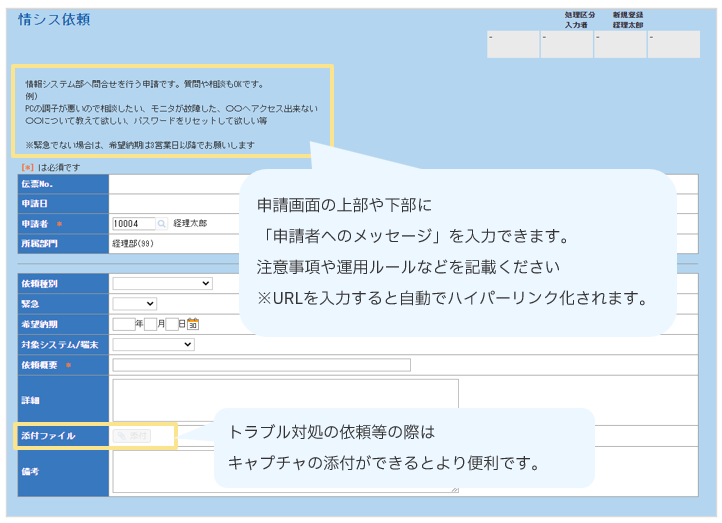This screenshot has width=722, height=523.
Task: Click the third approval stamp box
Action: pyautogui.click(x=620, y=44)
